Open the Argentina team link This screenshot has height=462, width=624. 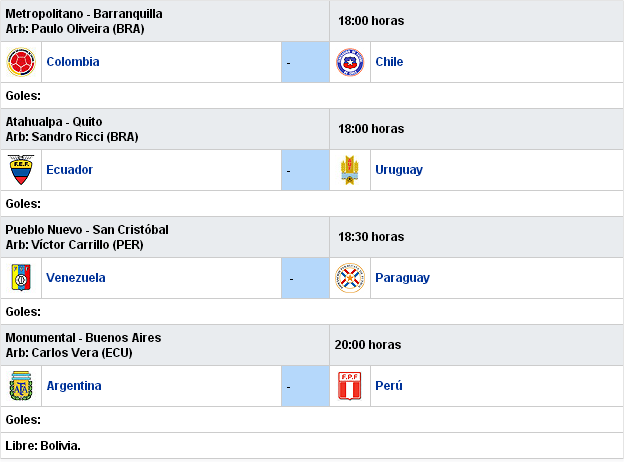click(x=74, y=386)
